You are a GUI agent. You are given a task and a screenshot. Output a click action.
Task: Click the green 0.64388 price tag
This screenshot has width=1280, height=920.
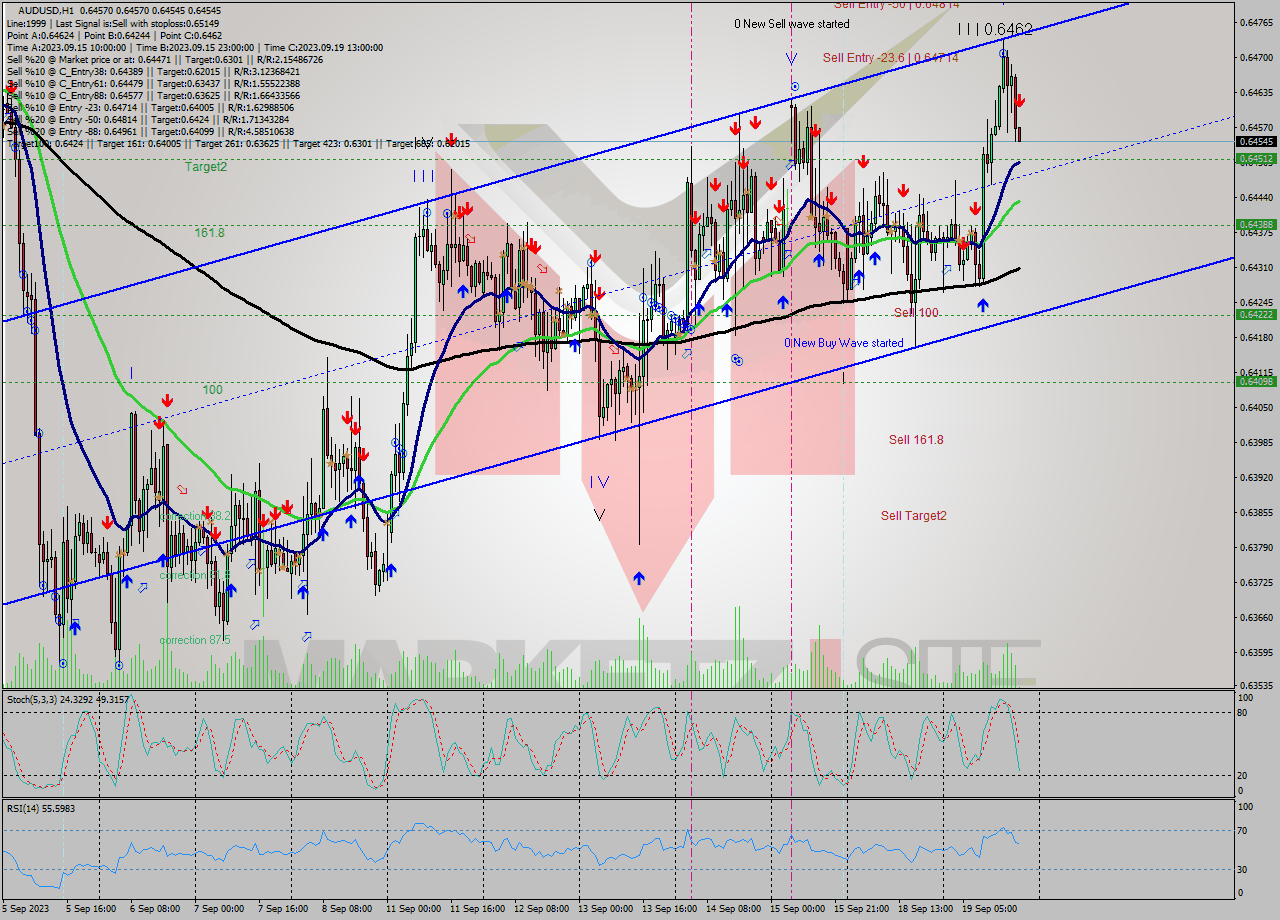1257,224
